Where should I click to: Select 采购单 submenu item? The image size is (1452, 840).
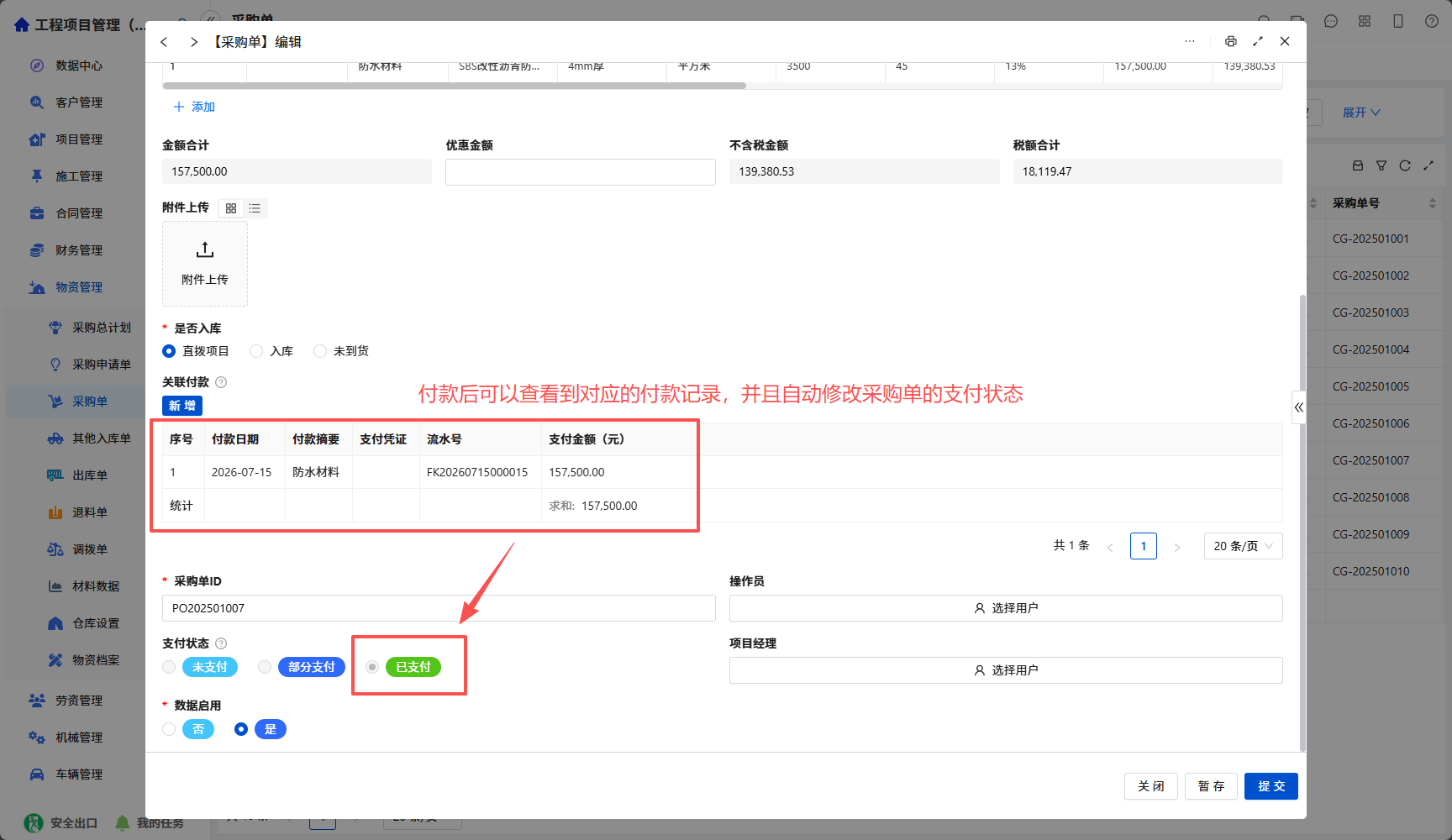(89, 402)
